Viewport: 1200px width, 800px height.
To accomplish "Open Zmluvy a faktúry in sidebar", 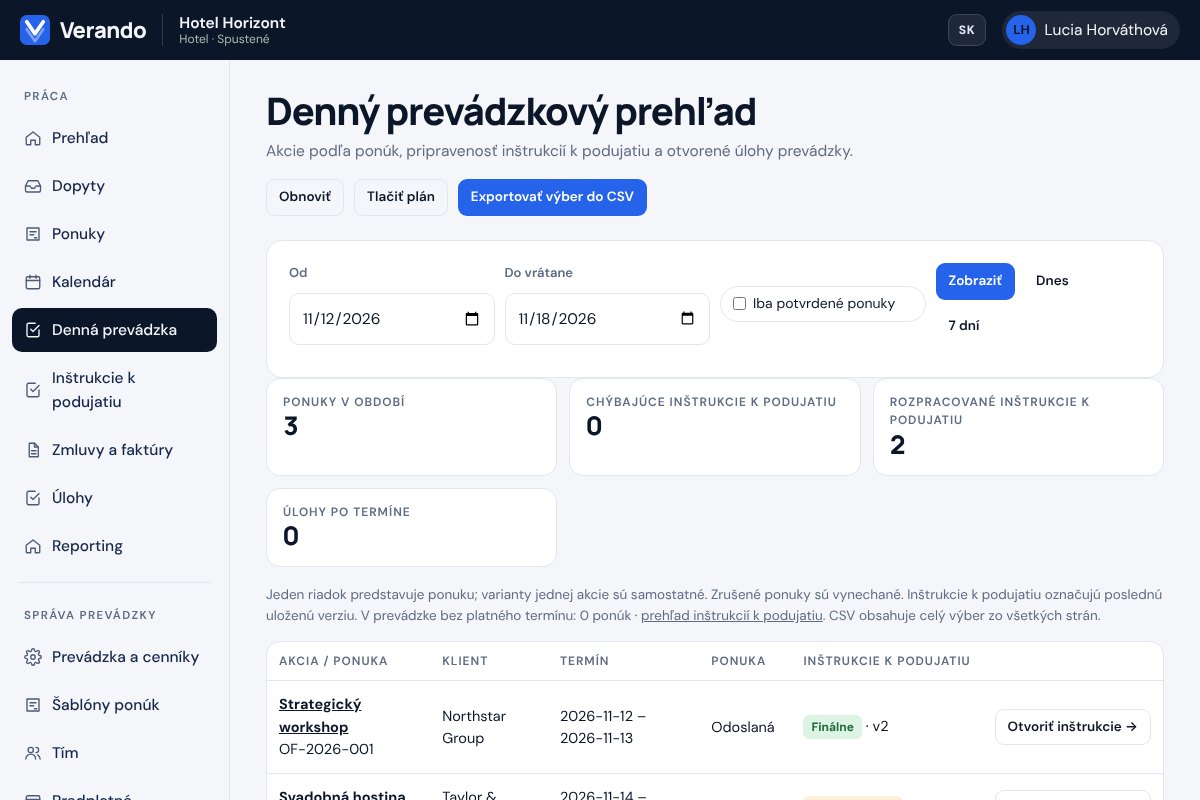I will [x=114, y=450].
